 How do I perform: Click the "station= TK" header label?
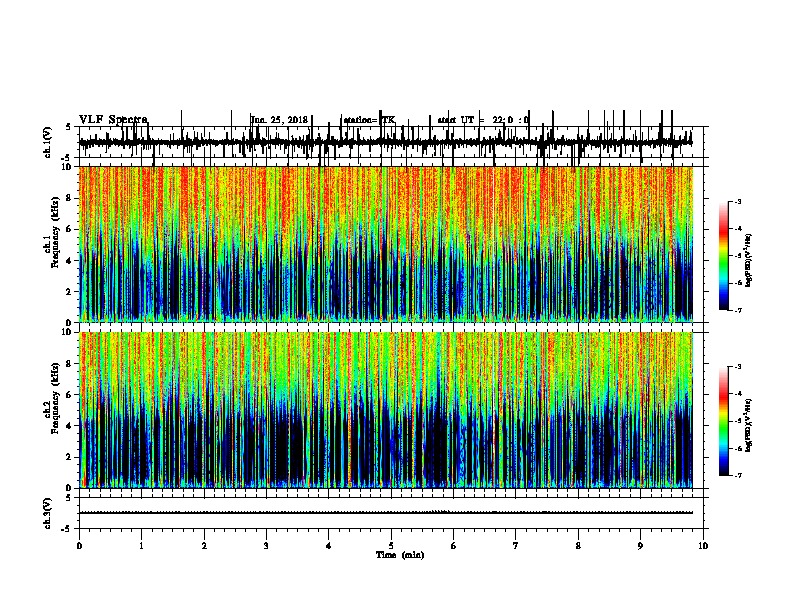(369, 120)
